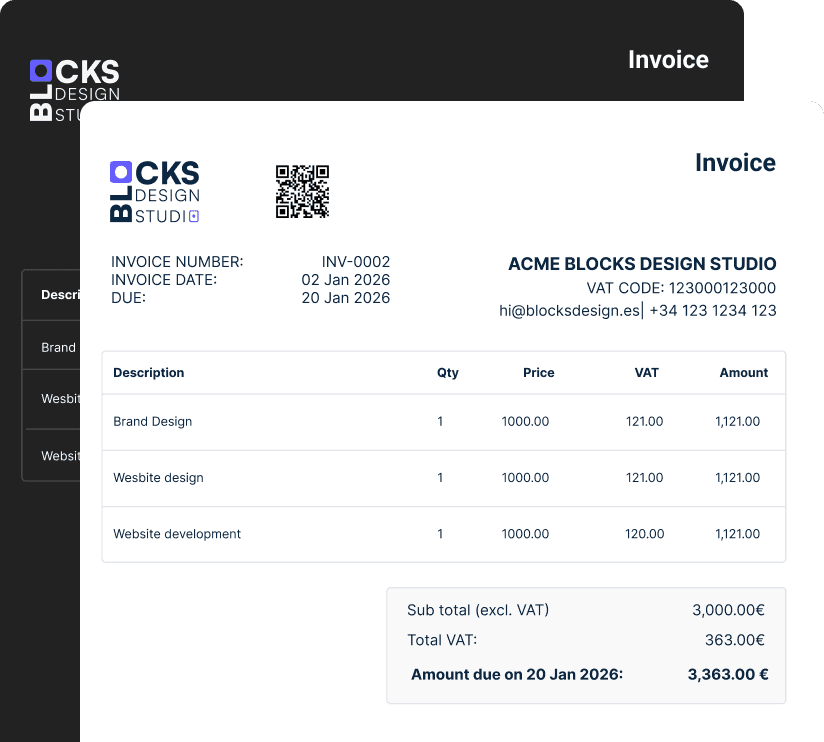Click the VAT 120.00 in Website development row
Screen dimensions: 824x742
click(644, 534)
